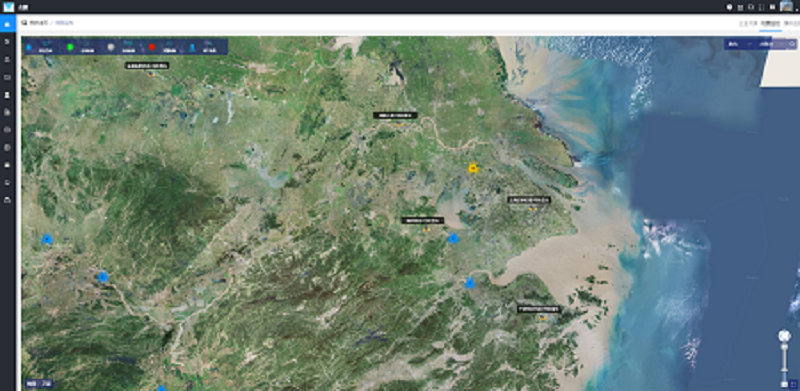This screenshot has height=391, width=800.
Task: Click the search magnifier on map filter bar
Action: click(792, 44)
